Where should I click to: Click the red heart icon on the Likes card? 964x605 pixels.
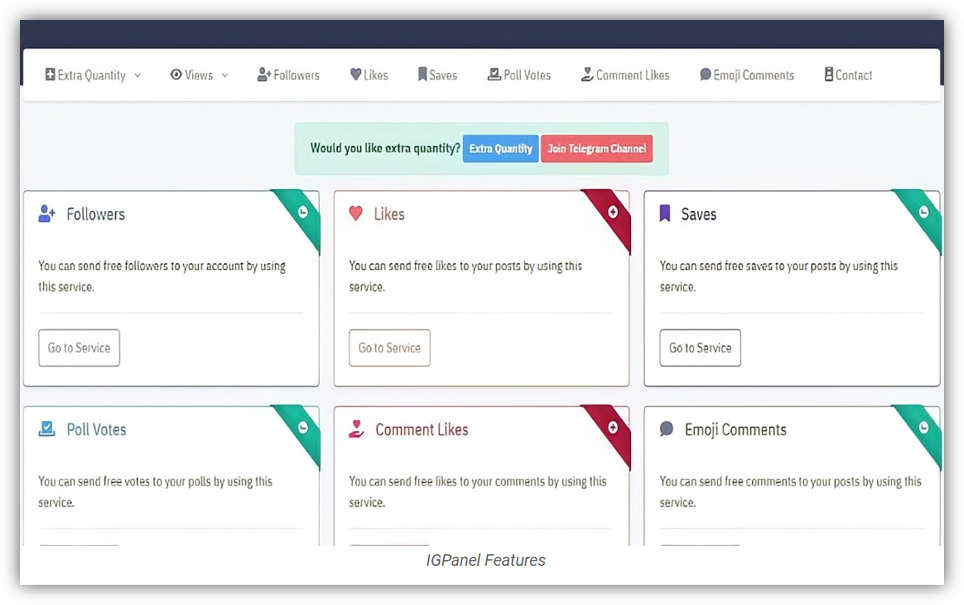pyautogui.click(x=356, y=213)
